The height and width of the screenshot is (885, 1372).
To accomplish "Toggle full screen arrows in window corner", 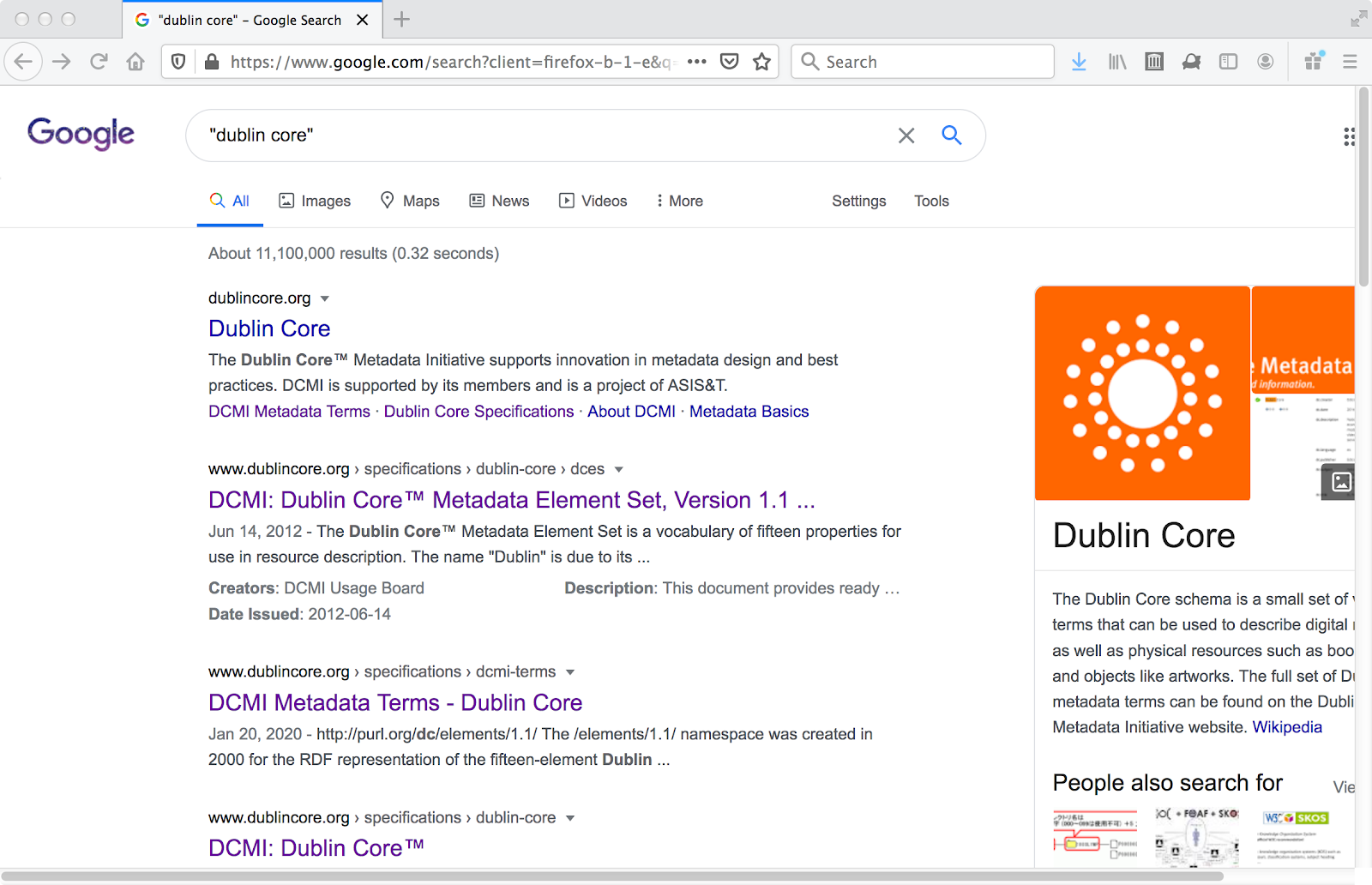I will point(1358,19).
